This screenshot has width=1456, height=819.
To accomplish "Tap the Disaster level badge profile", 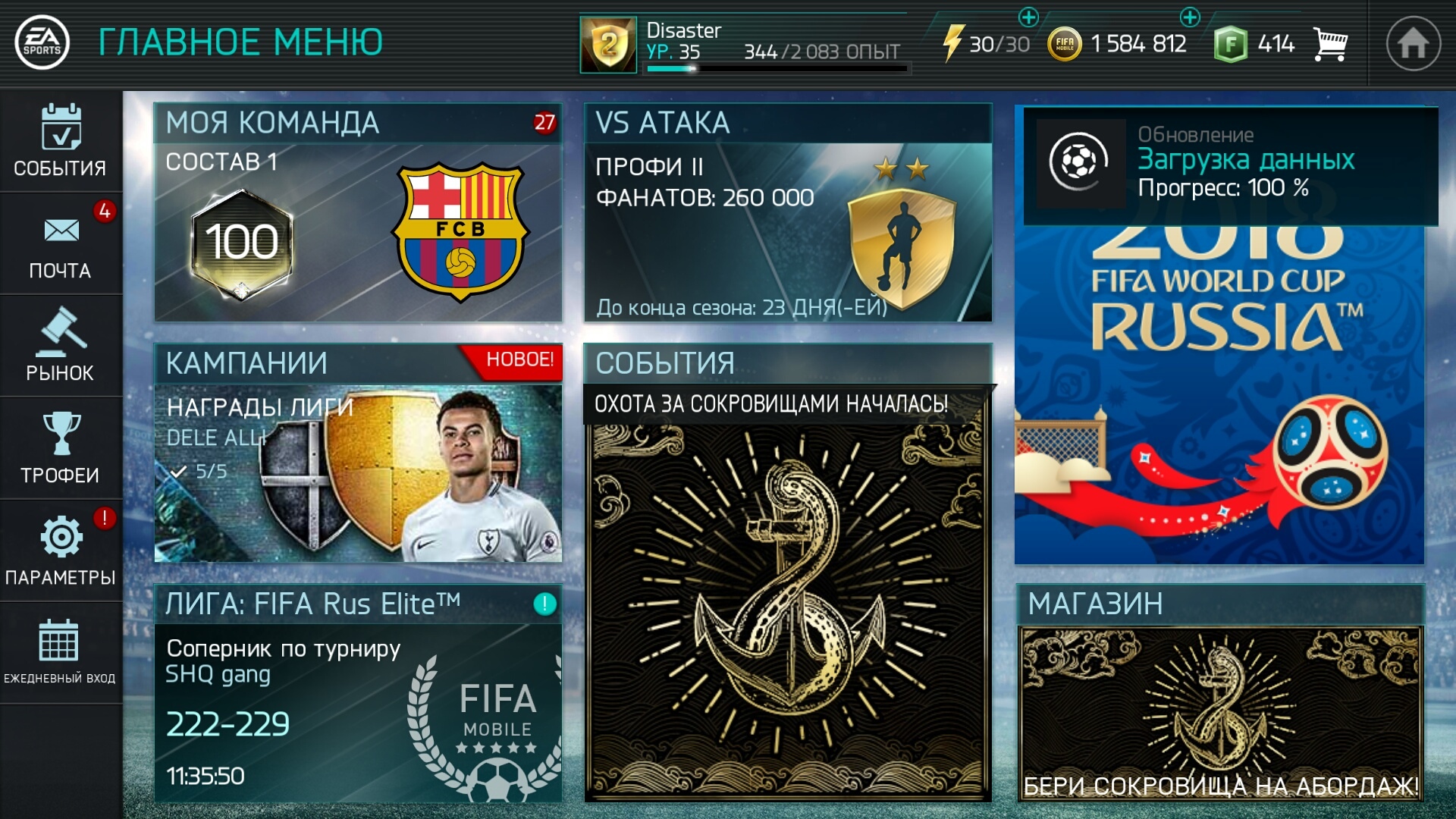I will click(608, 45).
